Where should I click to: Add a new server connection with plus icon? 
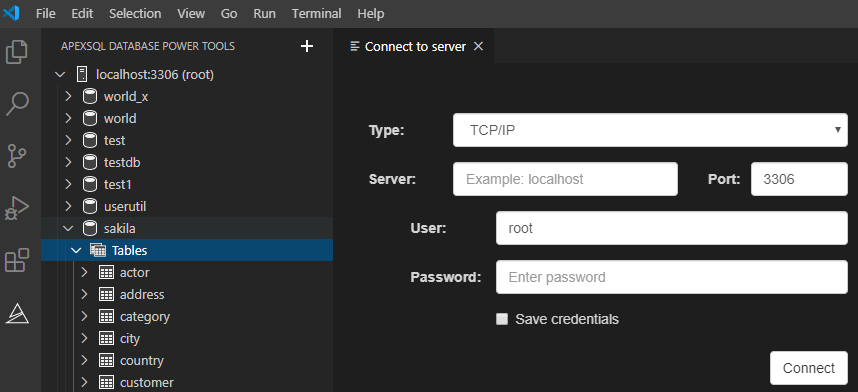point(307,47)
